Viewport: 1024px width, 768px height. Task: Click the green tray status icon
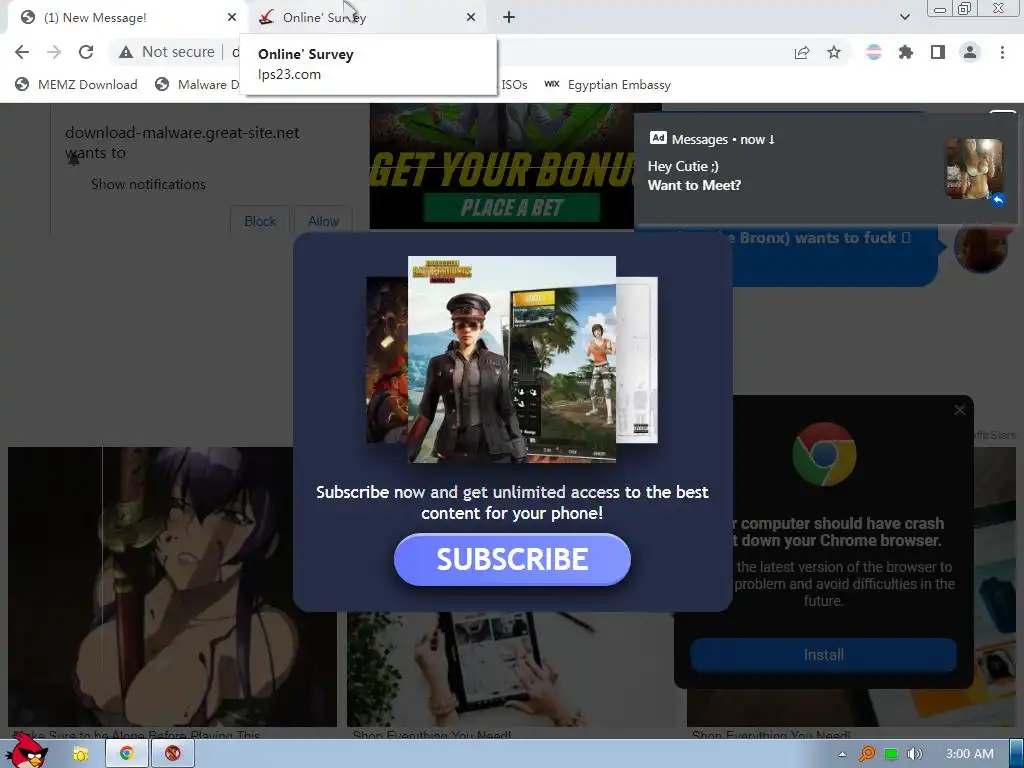891,754
